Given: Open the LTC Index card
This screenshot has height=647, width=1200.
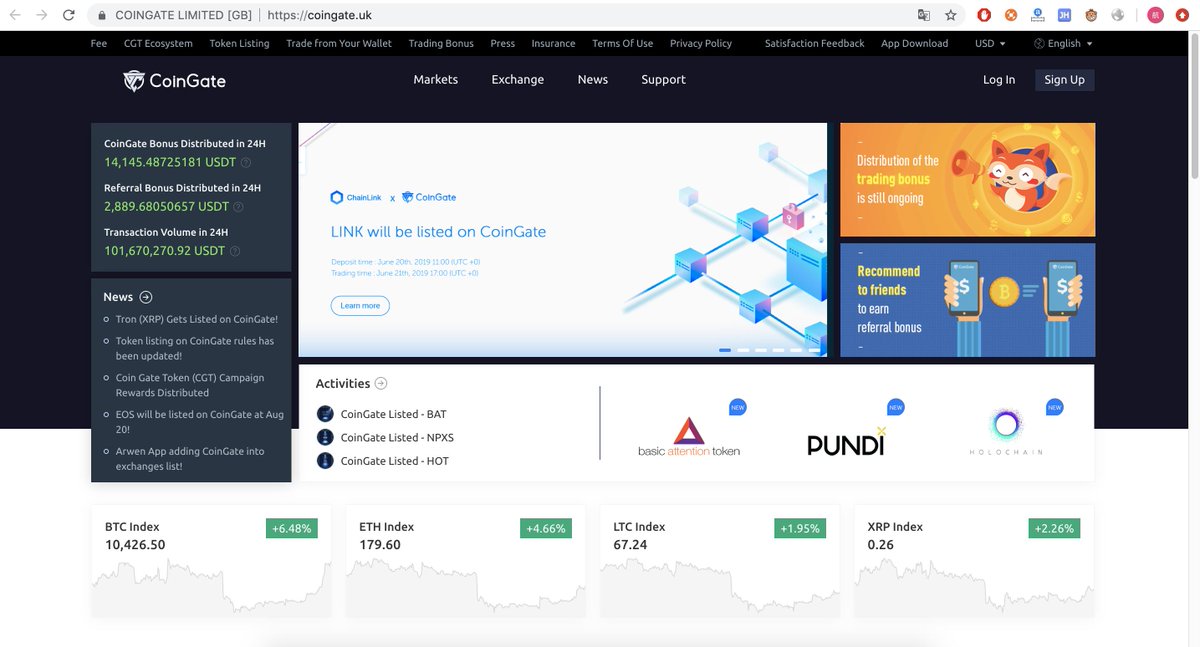Looking at the screenshot, I should click(x=720, y=560).
